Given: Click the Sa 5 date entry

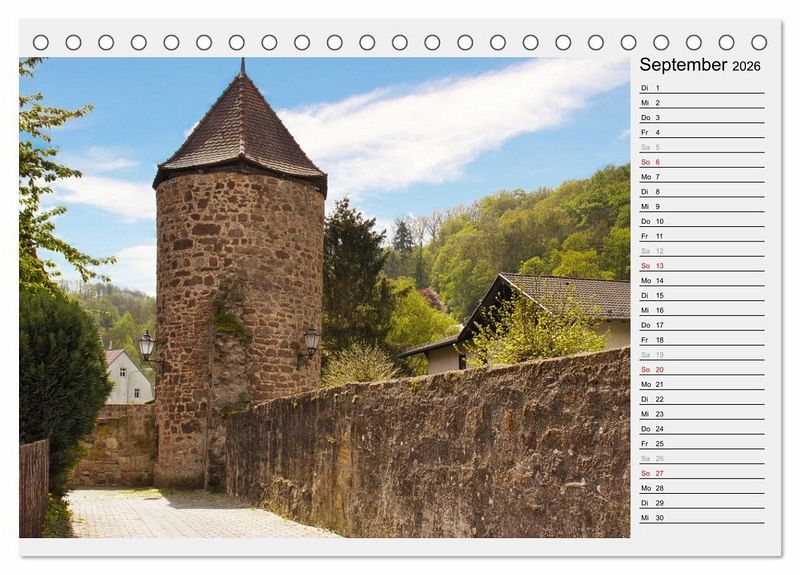Looking at the screenshot, I should coord(700,147).
